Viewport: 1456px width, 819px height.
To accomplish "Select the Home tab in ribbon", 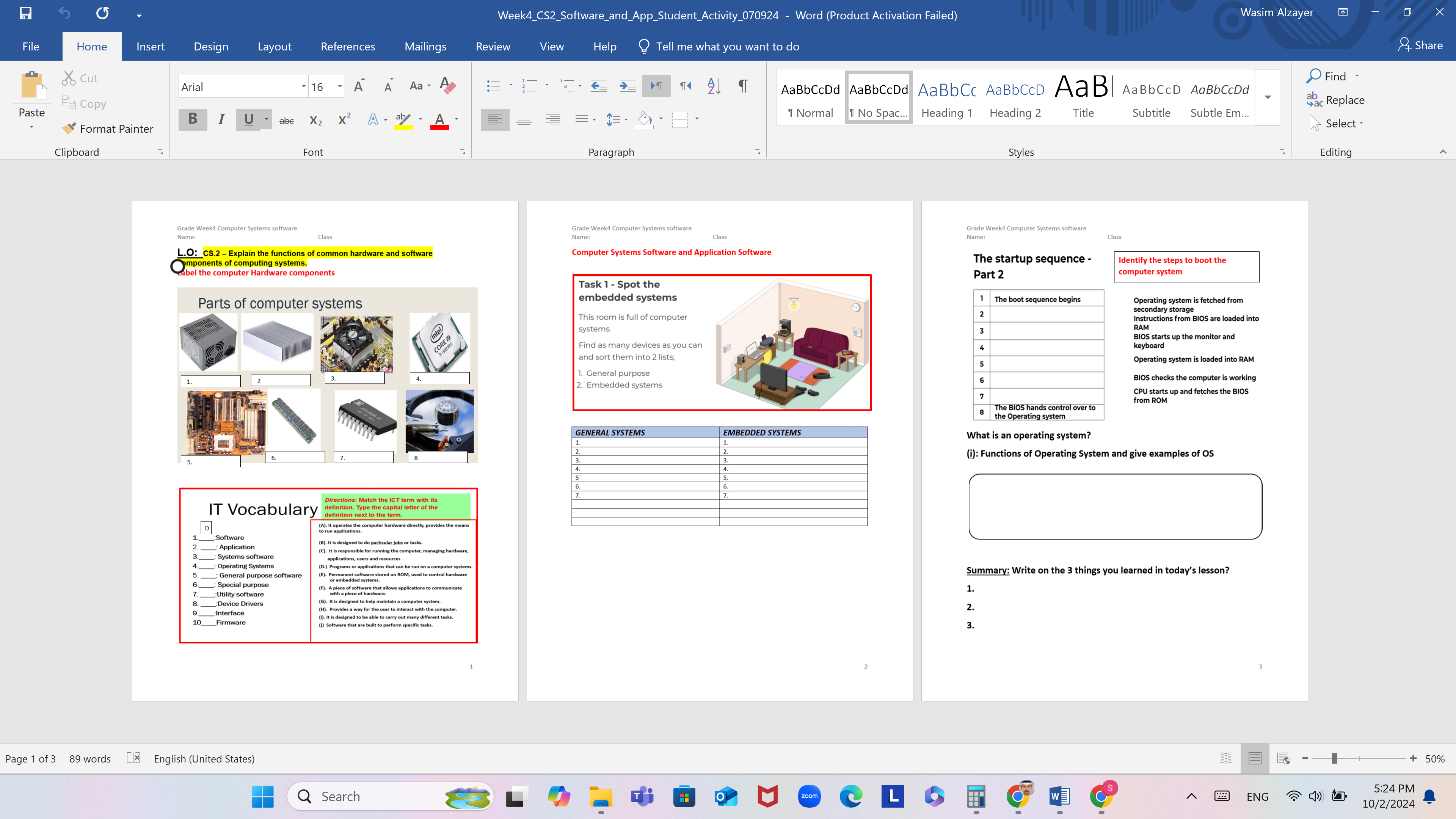I will (x=91, y=46).
